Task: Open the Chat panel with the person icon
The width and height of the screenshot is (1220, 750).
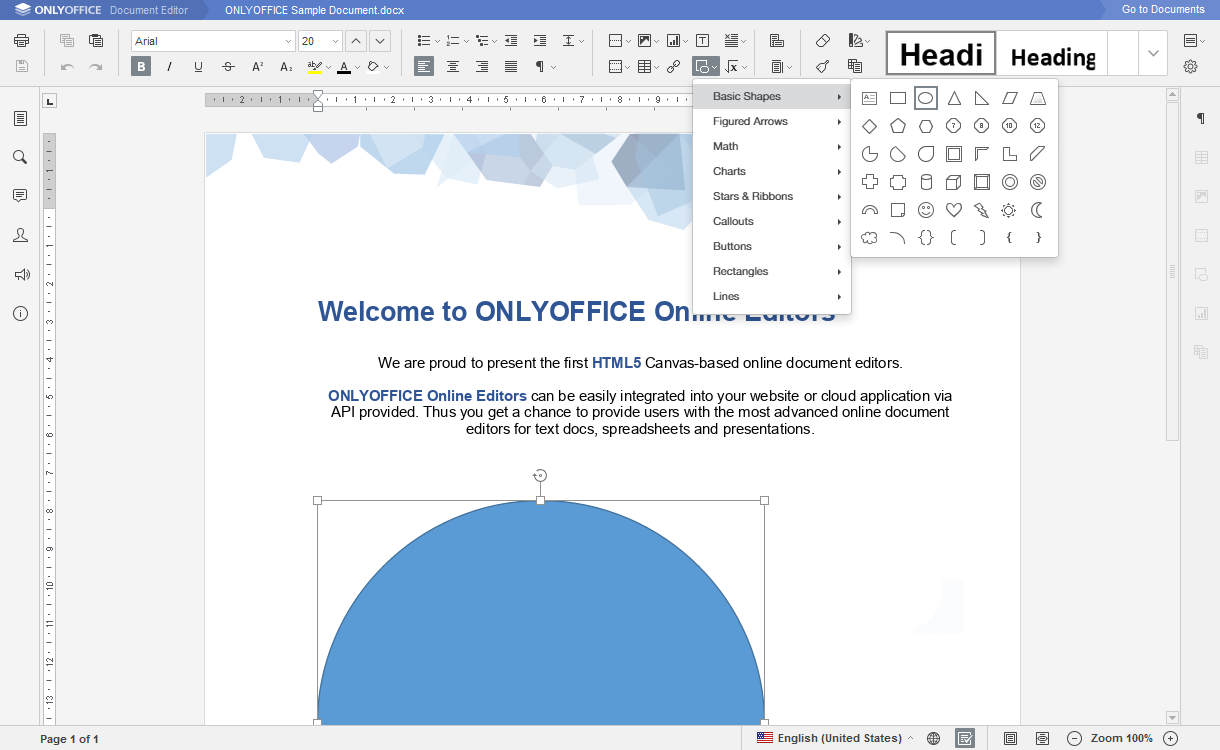Action: [x=20, y=235]
